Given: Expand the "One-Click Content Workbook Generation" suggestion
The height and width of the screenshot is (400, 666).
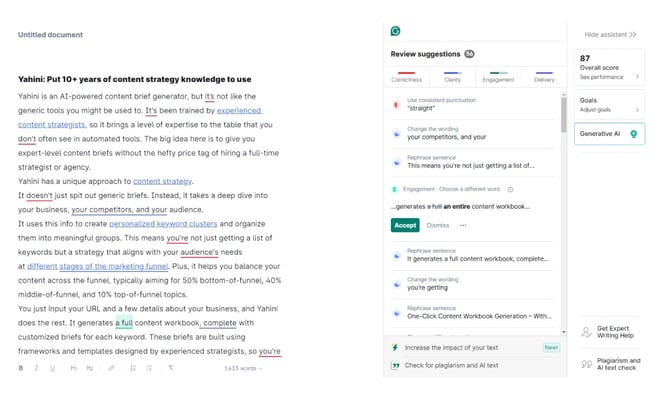Looking at the screenshot, I should (472, 313).
